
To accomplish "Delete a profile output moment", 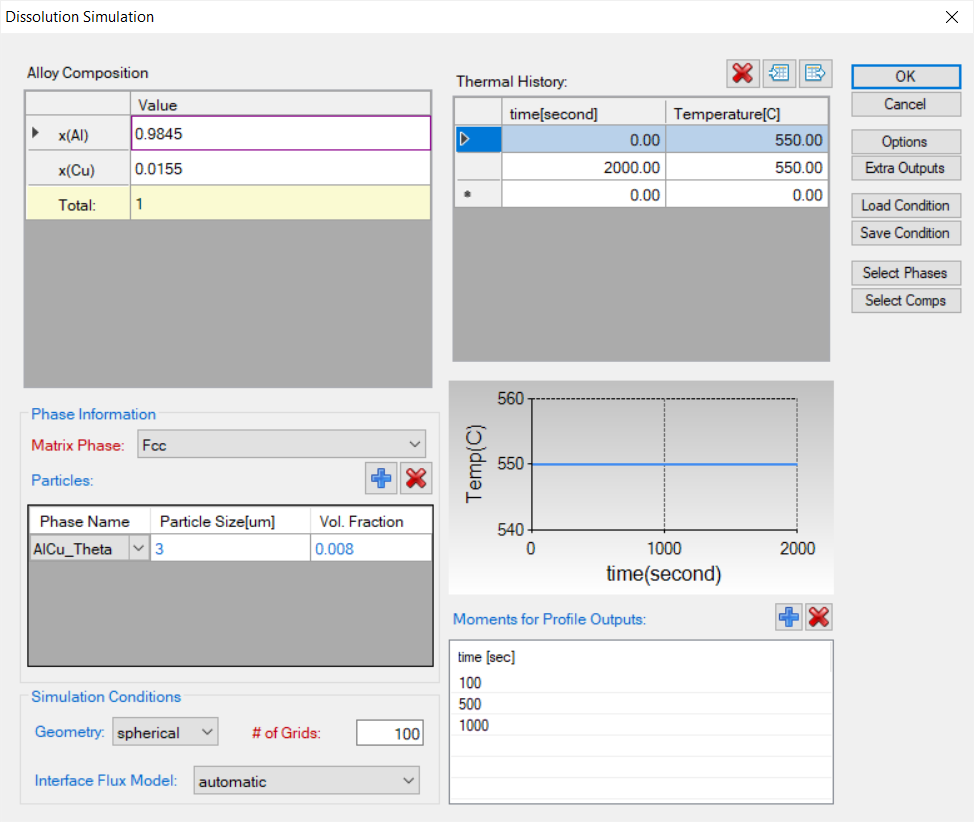I will pos(819,617).
